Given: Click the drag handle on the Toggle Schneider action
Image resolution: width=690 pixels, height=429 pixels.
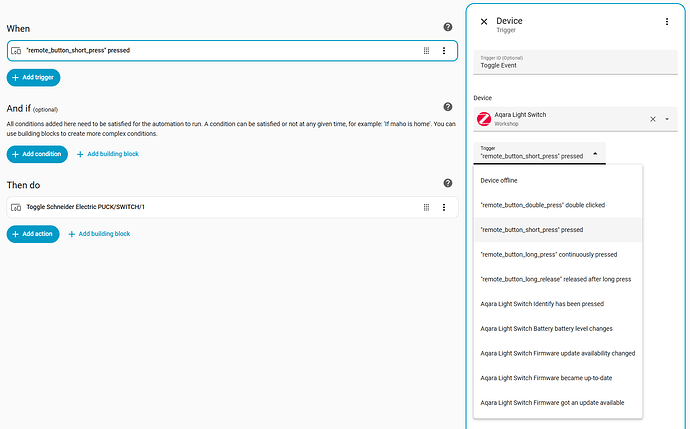Looking at the screenshot, I should 426,207.
